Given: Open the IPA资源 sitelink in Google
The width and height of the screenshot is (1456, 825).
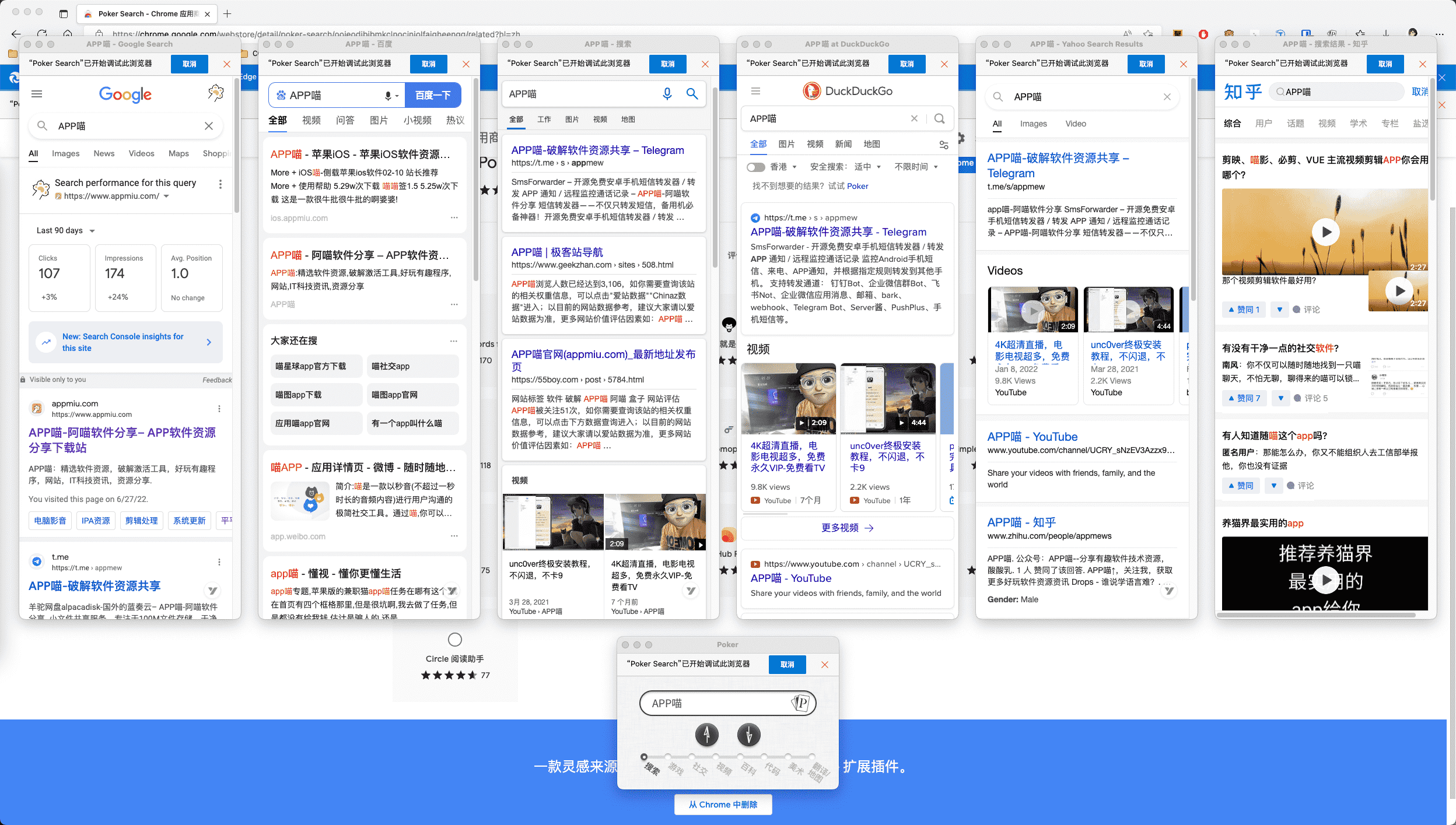Looking at the screenshot, I should pyautogui.click(x=96, y=521).
